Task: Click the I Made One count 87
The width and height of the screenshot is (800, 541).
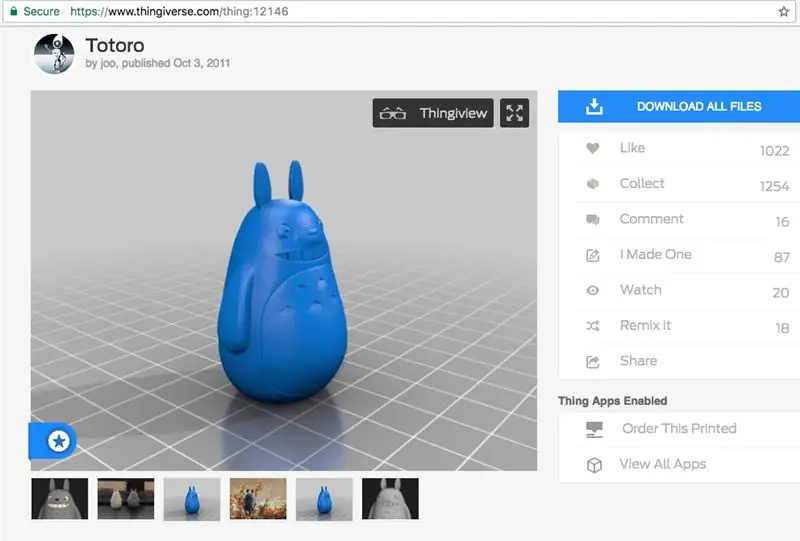Action: click(782, 257)
